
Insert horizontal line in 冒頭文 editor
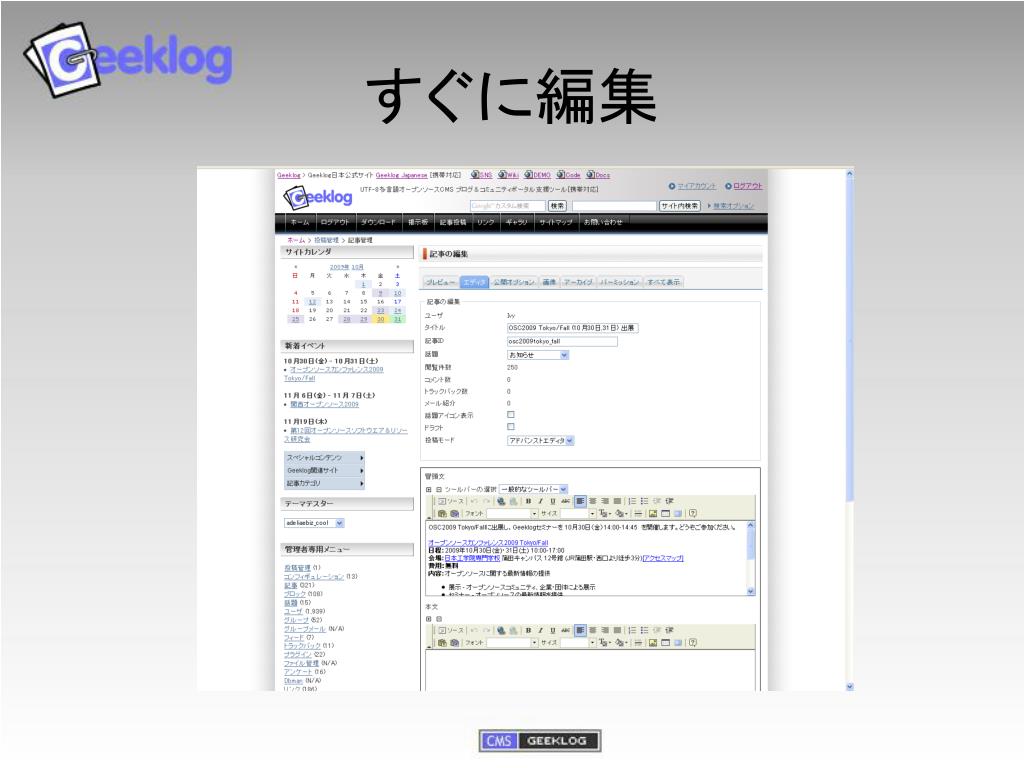click(x=638, y=513)
